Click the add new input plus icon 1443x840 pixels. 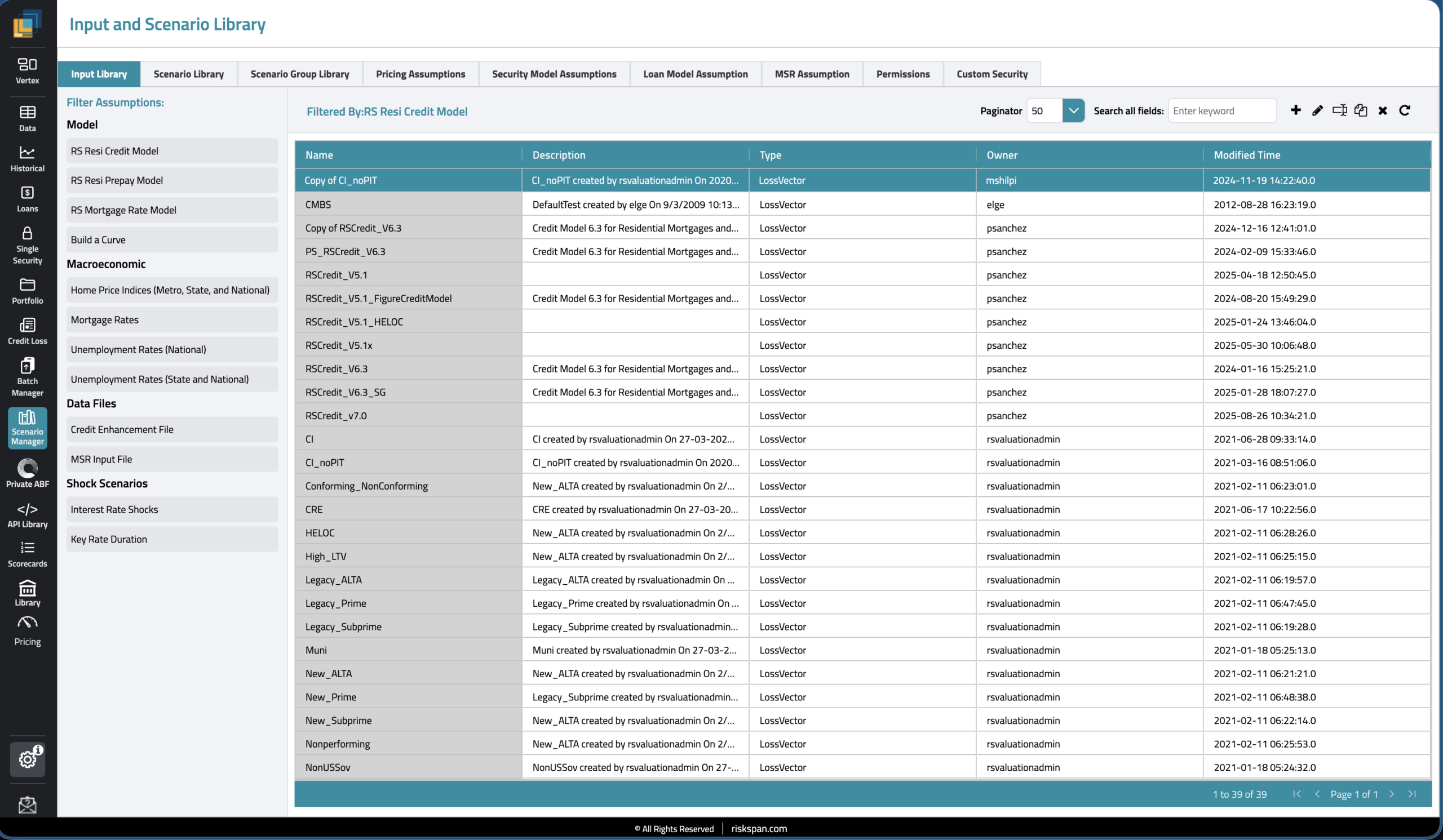click(x=1295, y=110)
